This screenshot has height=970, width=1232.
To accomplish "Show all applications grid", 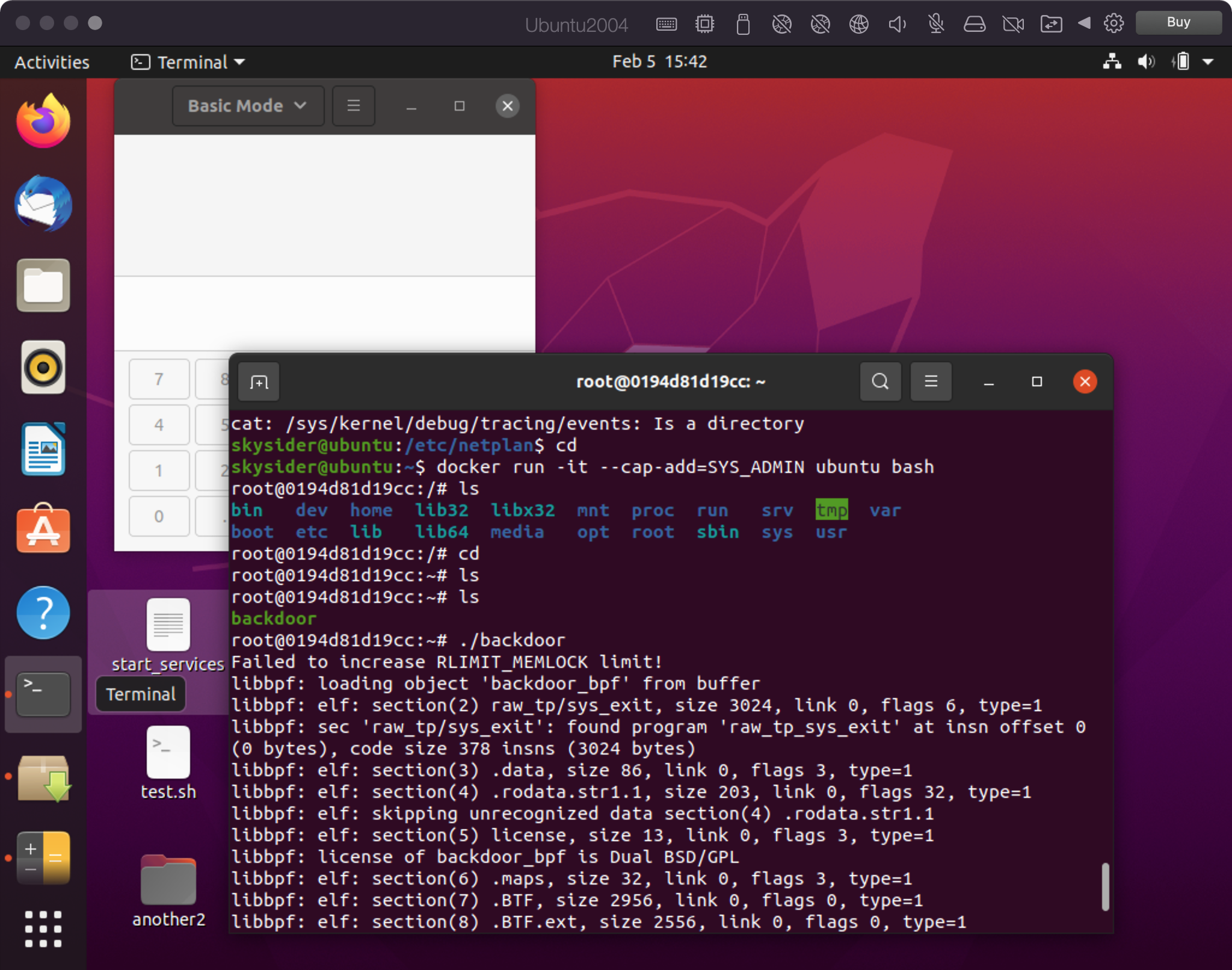I will tap(43, 928).
